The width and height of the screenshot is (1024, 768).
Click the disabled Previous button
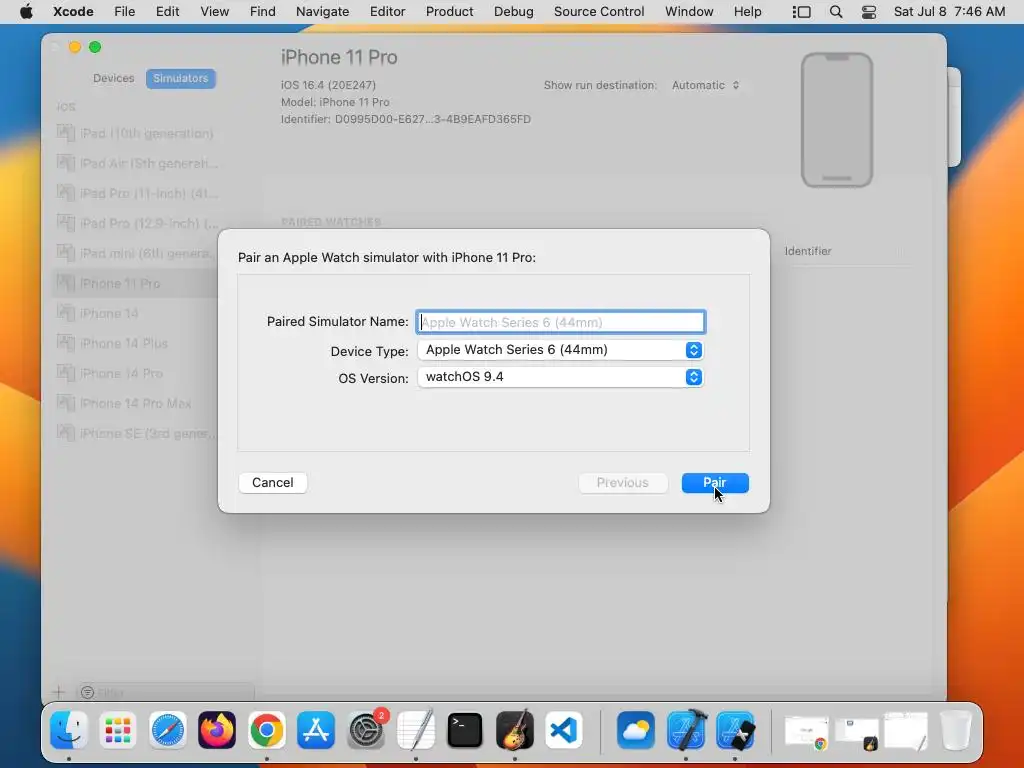click(622, 483)
